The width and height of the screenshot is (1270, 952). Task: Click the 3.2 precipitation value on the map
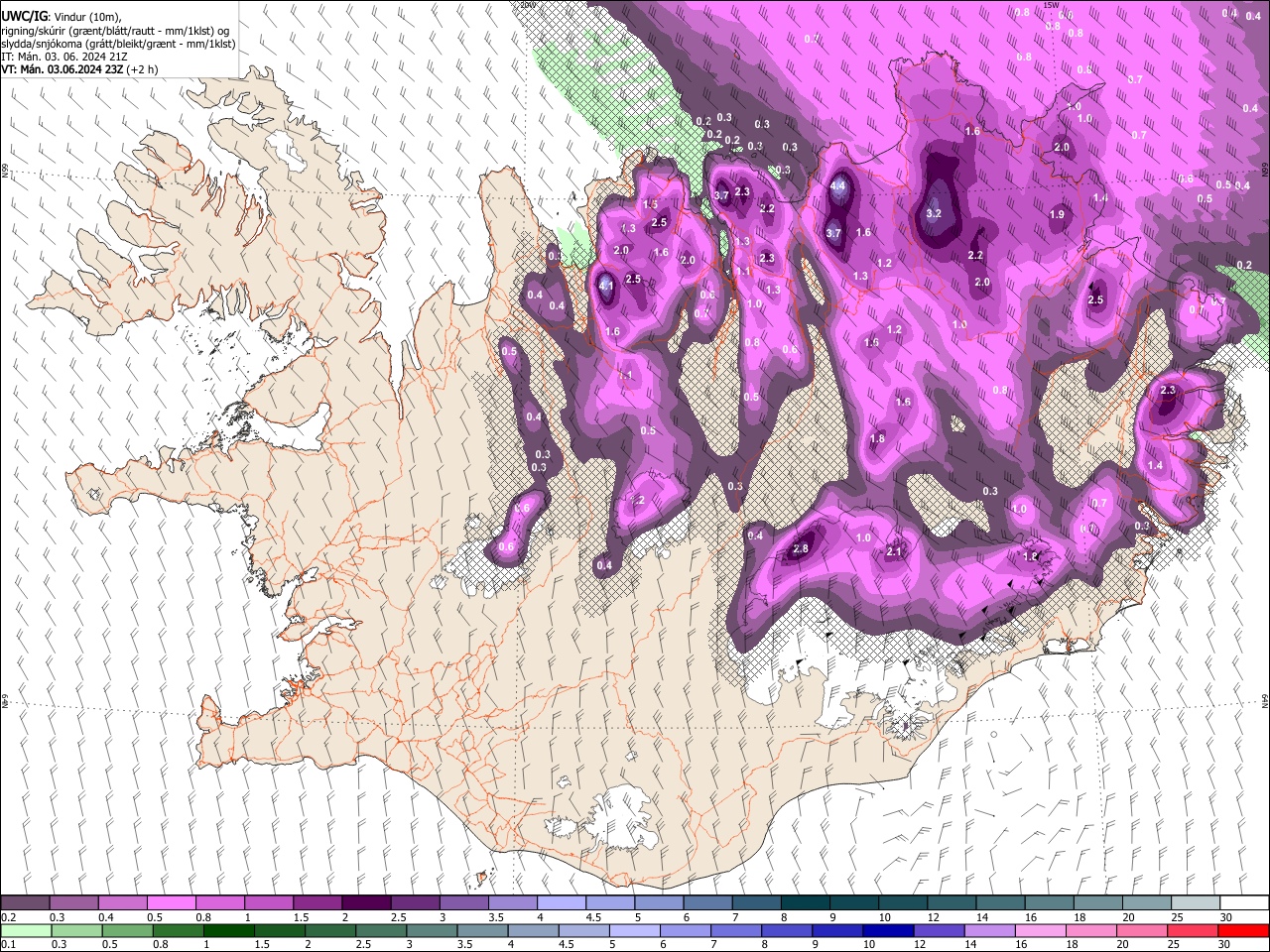[x=933, y=213]
